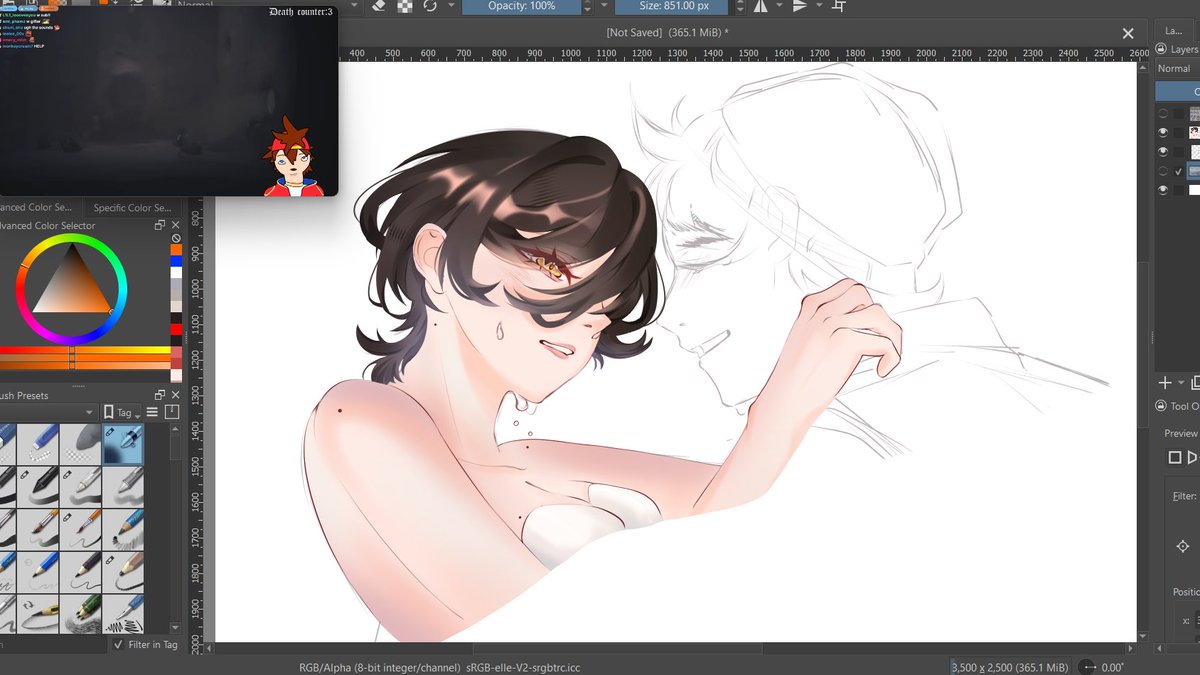This screenshot has width=1200, height=675.
Task: Click the storage resources icon next to Tag
Action: 171,412
